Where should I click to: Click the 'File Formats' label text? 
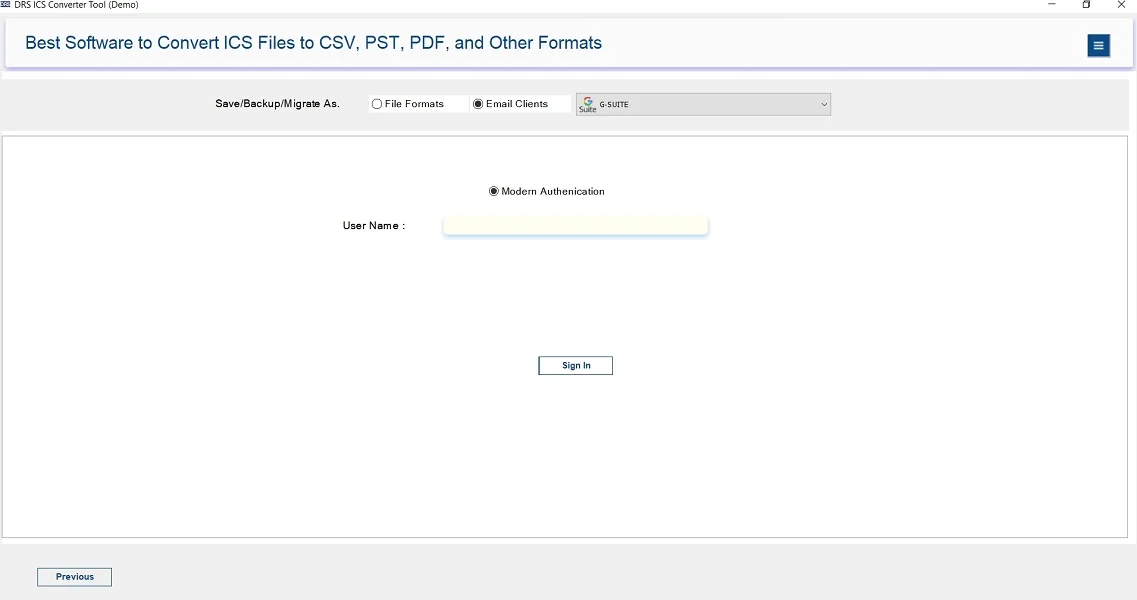pos(414,104)
